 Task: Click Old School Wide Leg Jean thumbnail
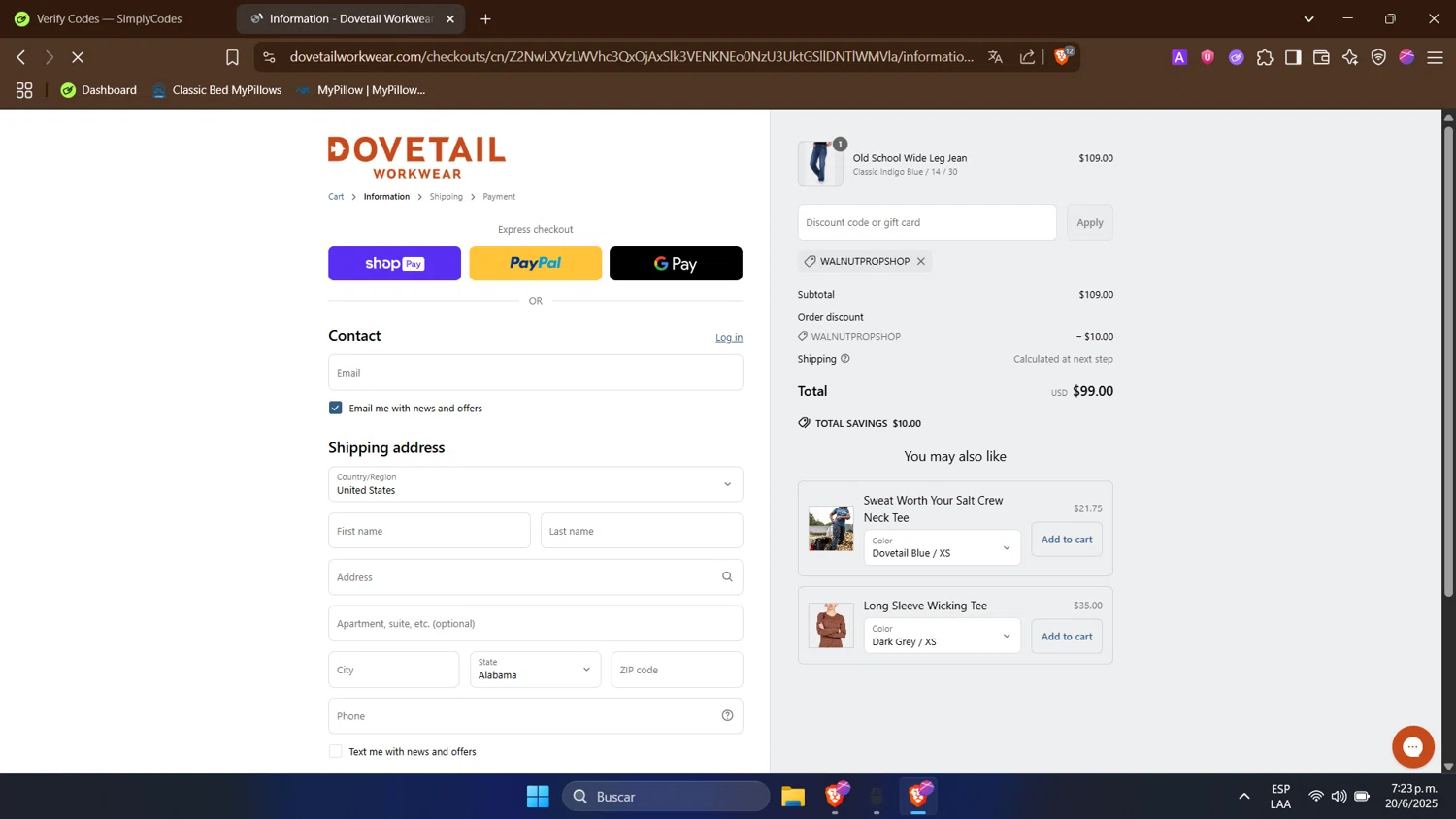coord(820,163)
